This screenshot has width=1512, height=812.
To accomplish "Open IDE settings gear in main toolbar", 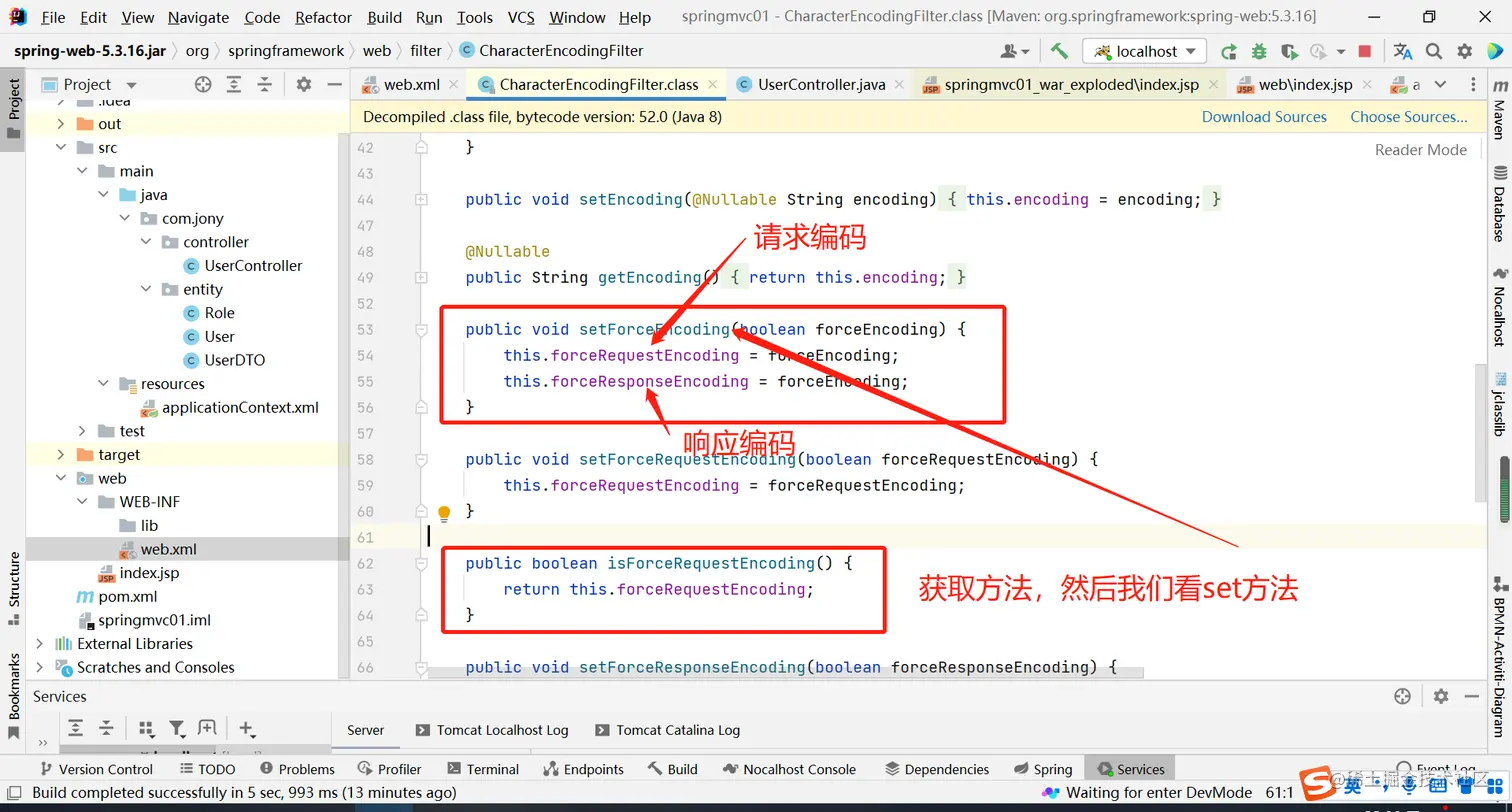I will tap(1465, 51).
